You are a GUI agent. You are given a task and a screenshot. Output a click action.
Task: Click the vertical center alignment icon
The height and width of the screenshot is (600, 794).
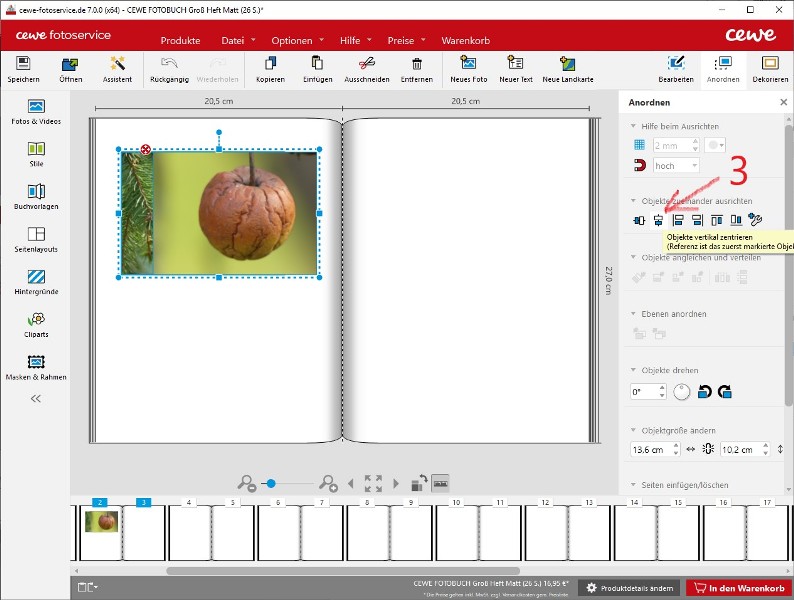pos(659,220)
